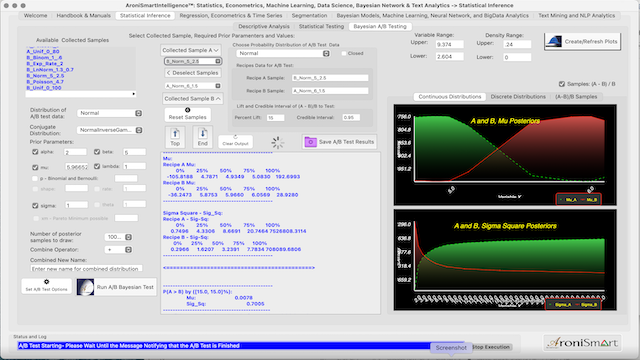Open Bayesian Models, Machine Learning tab
Viewport: 640px width, 360px height.
tap(433, 16)
